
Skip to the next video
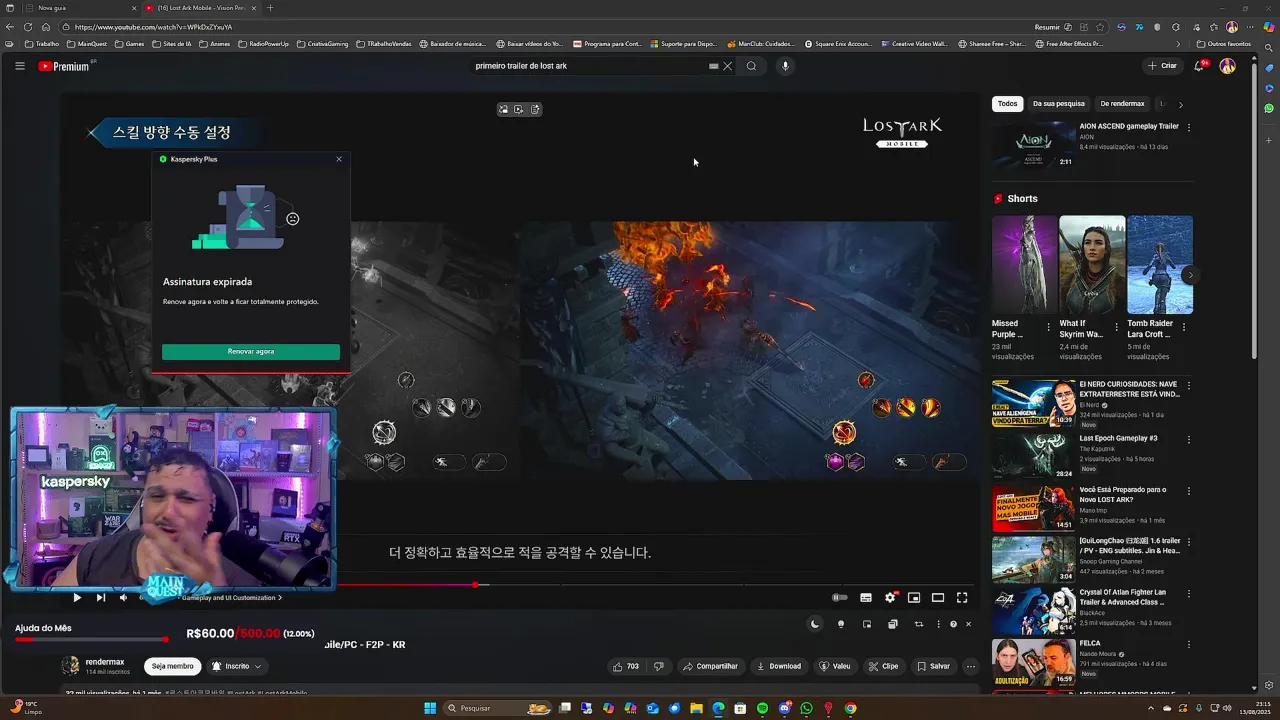tap(100, 598)
